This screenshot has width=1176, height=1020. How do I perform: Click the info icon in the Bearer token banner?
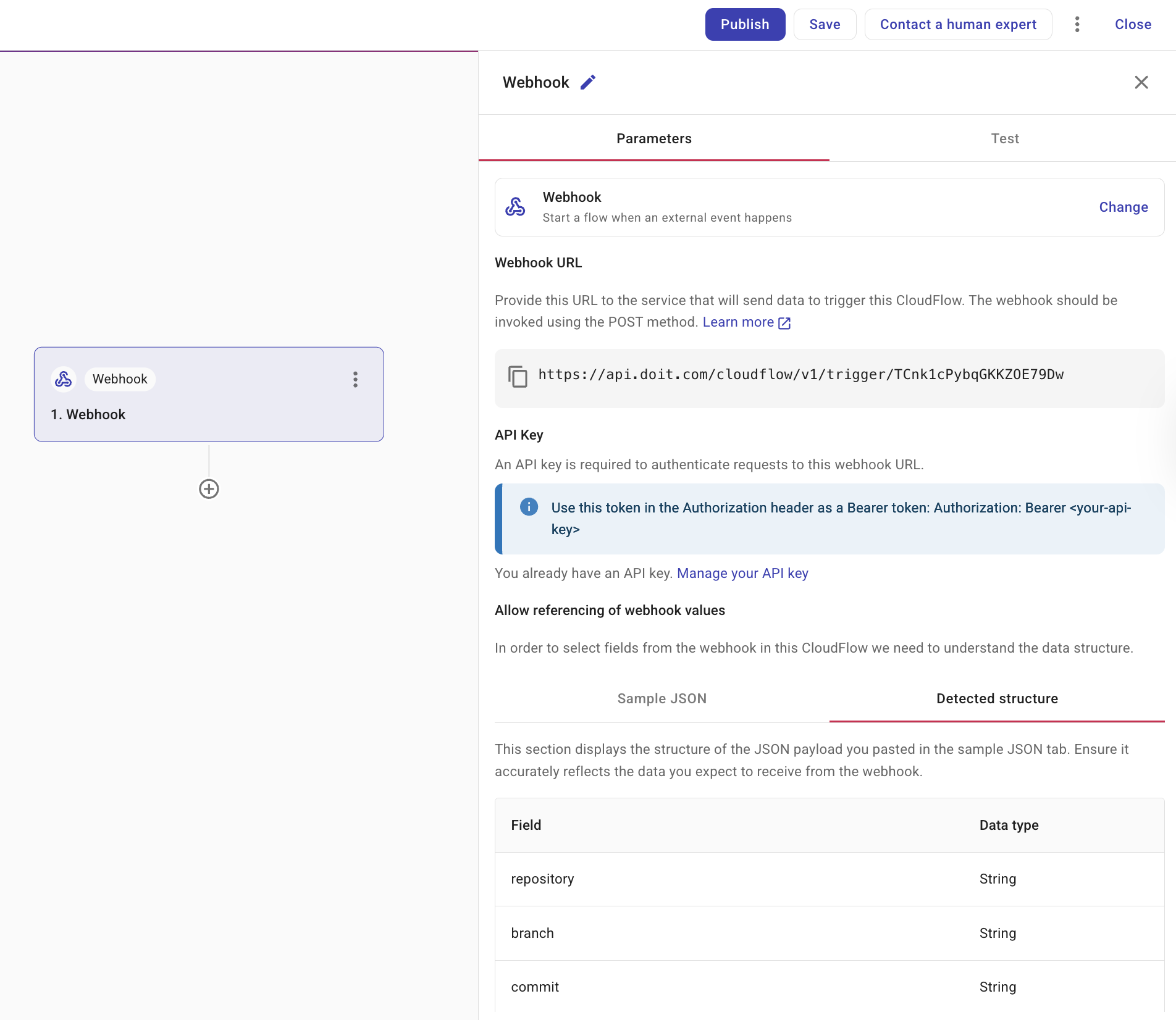pos(528,507)
